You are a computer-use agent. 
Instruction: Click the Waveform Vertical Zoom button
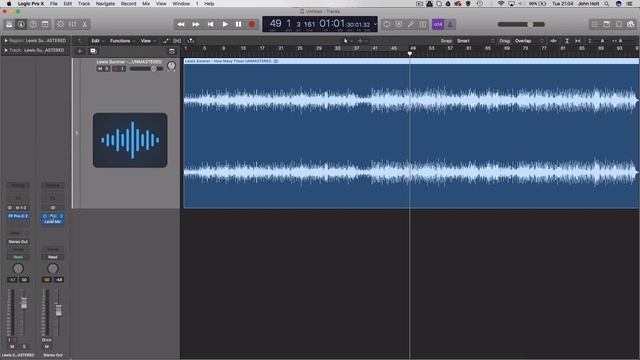(x=553, y=41)
